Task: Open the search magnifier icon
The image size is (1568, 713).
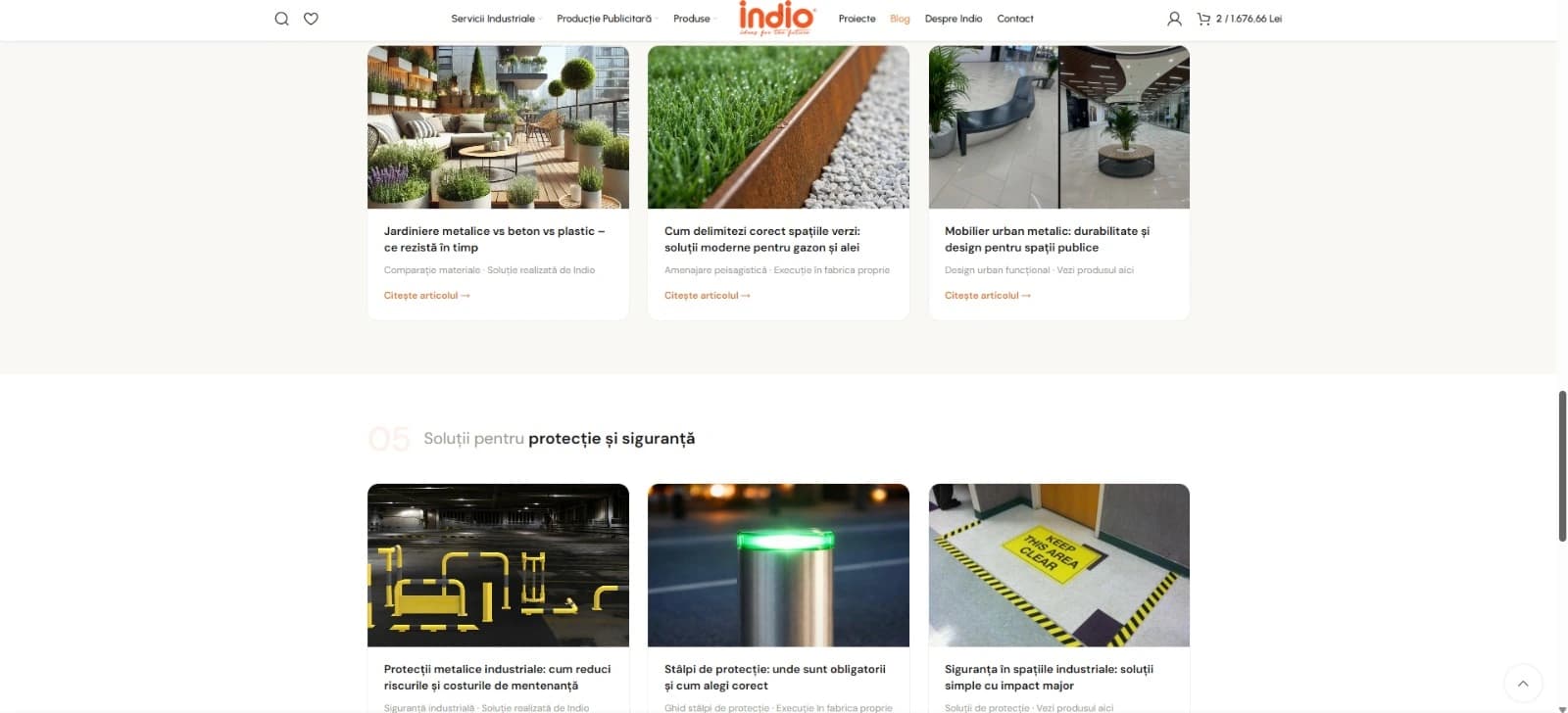Action: (x=281, y=19)
